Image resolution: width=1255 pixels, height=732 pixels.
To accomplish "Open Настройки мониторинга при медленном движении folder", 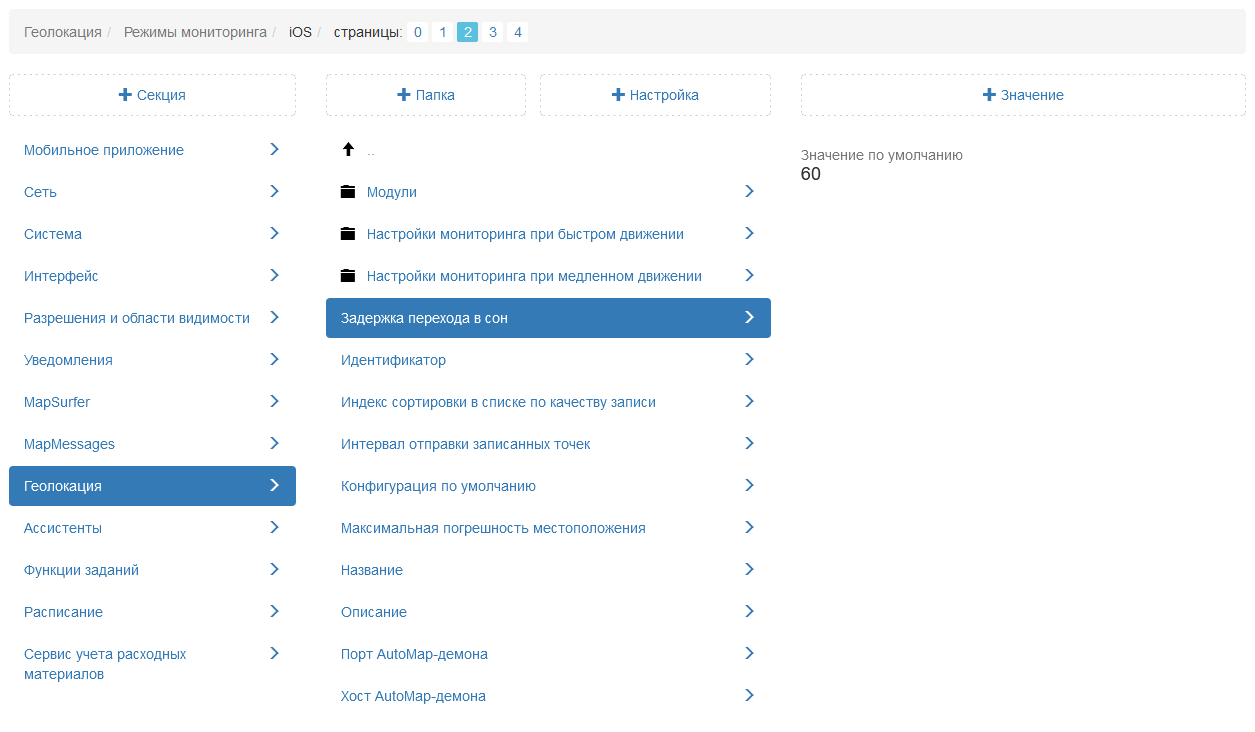I will coord(548,276).
